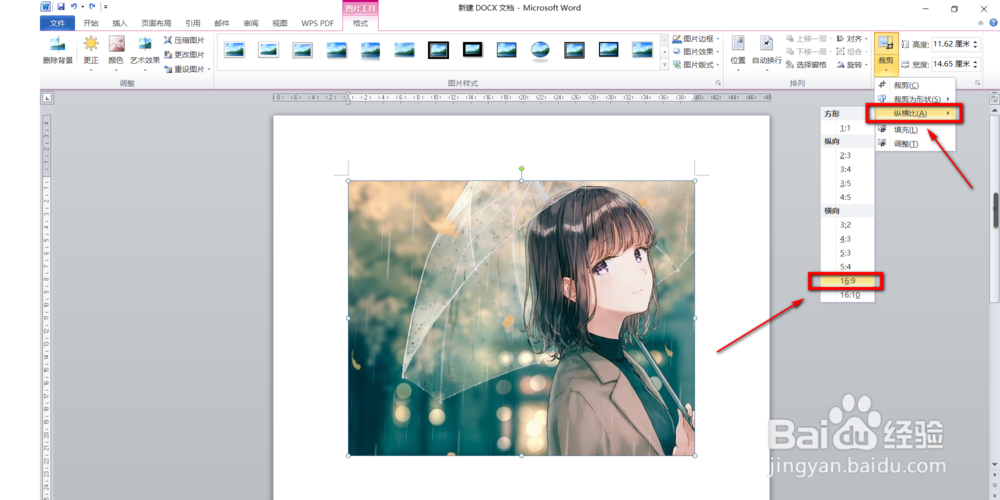Select the 3:2 landscape ratio
This screenshot has width=1000, height=500.
pyautogui.click(x=847, y=224)
